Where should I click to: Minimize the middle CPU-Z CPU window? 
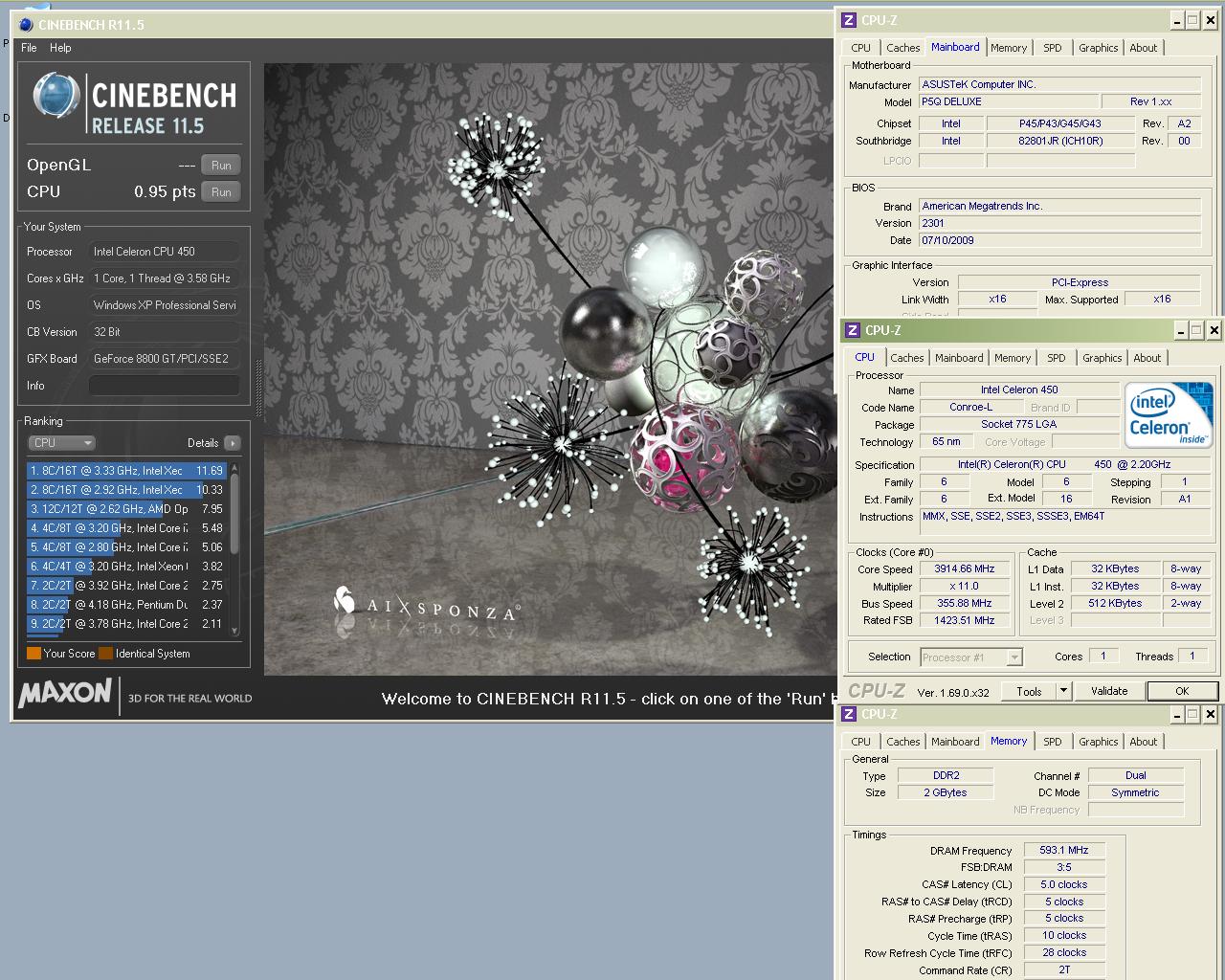(x=1182, y=330)
